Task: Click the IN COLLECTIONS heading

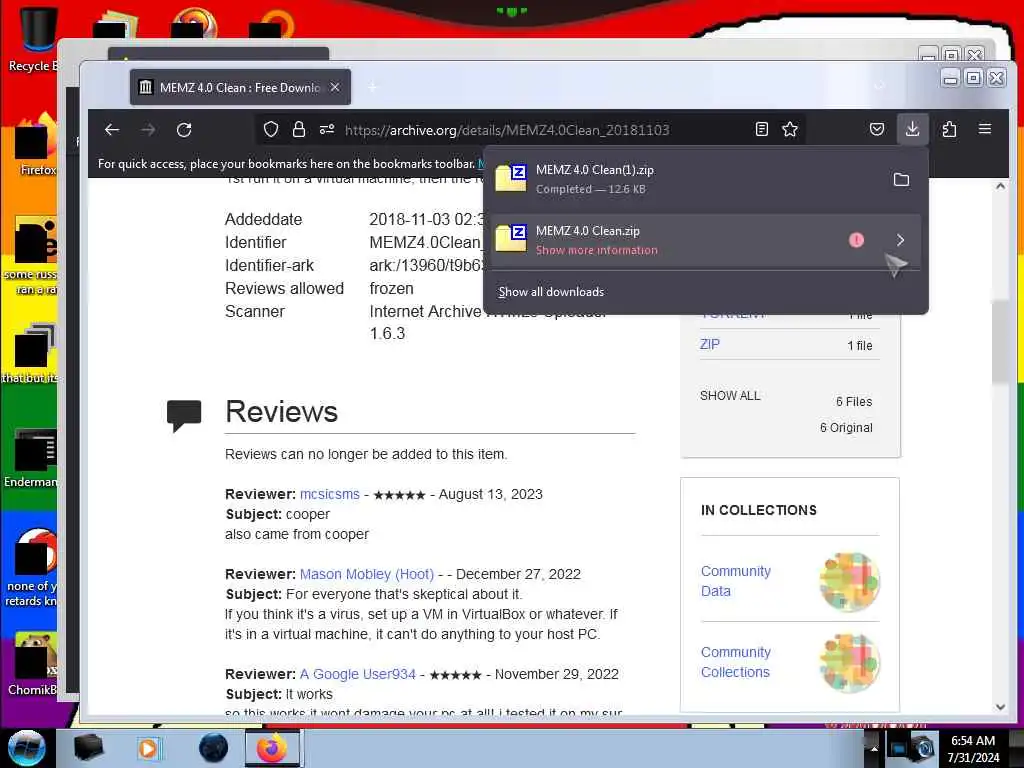Action: tap(758, 510)
